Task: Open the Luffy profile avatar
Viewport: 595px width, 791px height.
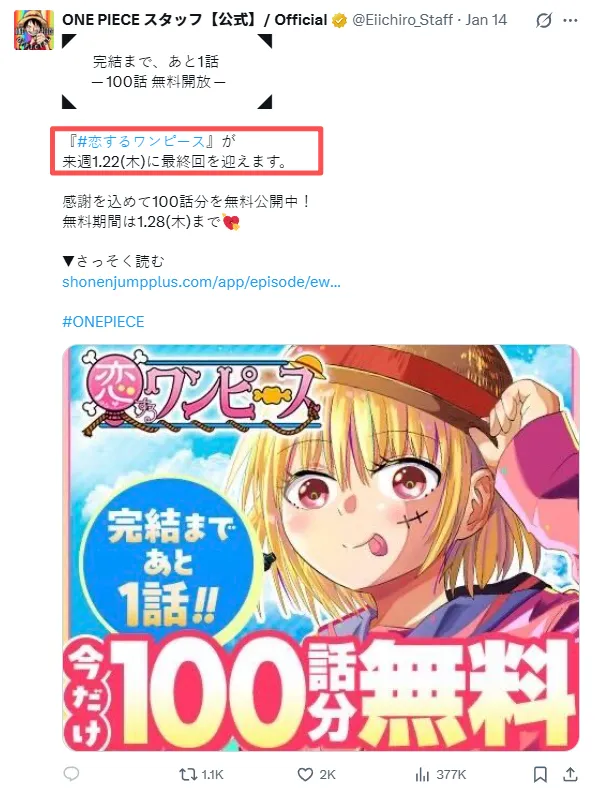Action: tap(34, 30)
